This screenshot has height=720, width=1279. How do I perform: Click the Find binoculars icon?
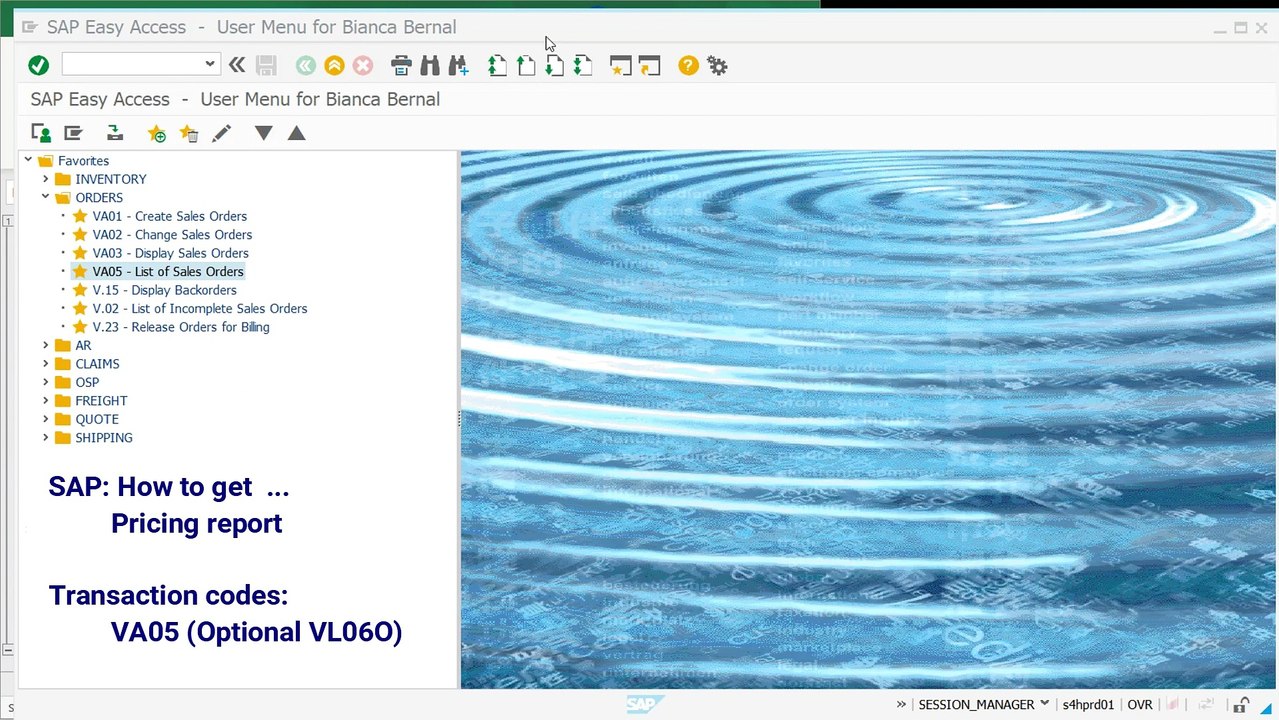[430, 65]
